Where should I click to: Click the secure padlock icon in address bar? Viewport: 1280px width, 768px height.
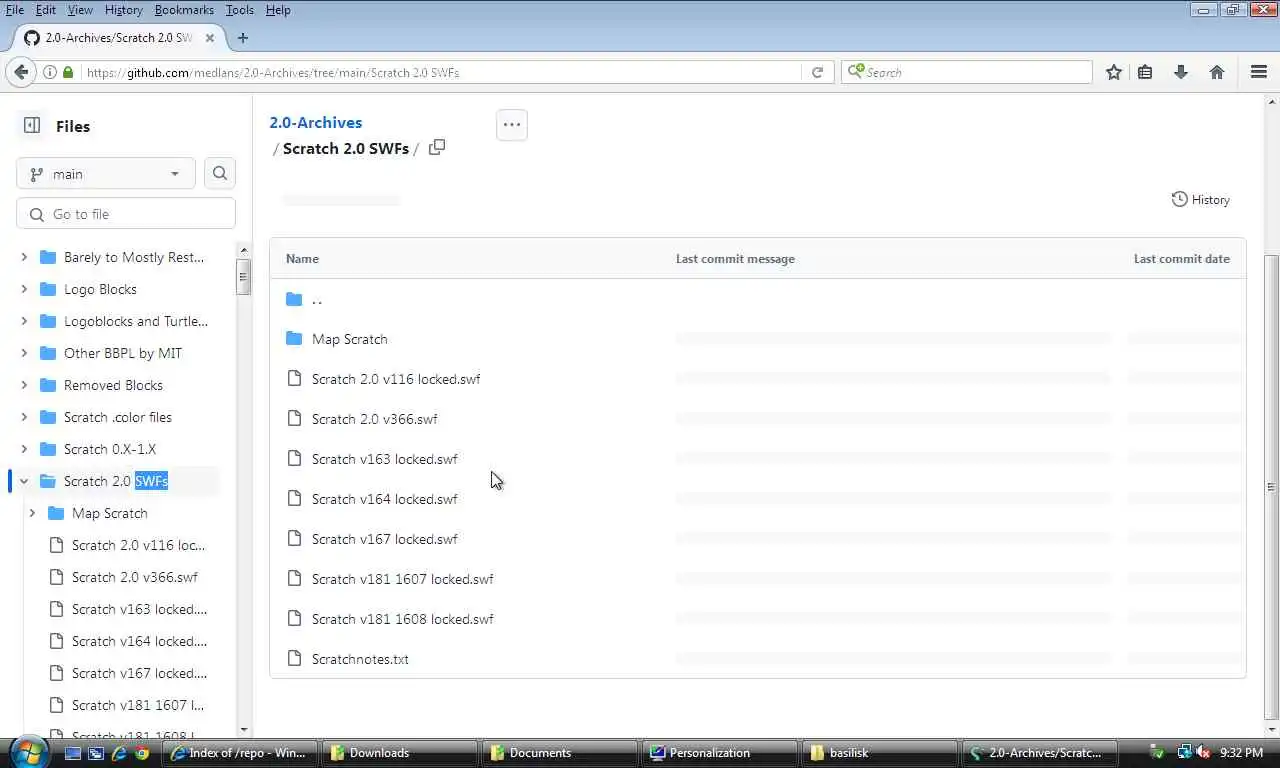pos(68,72)
